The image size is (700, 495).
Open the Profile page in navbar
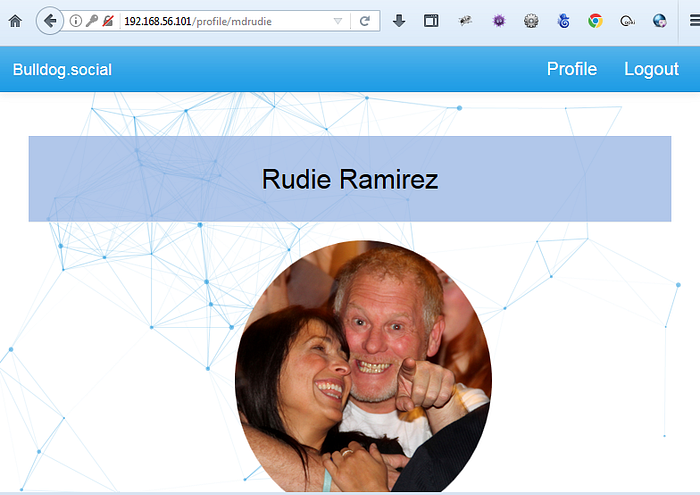pyautogui.click(x=571, y=69)
